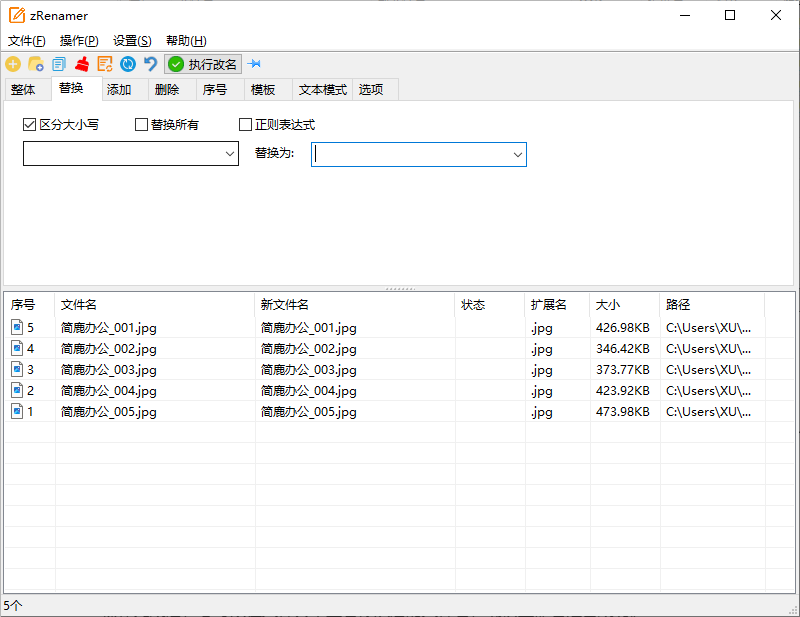This screenshot has height=617, width=800.
Task: Click the orange edit list icon
Action: click(x=105, y=64)
